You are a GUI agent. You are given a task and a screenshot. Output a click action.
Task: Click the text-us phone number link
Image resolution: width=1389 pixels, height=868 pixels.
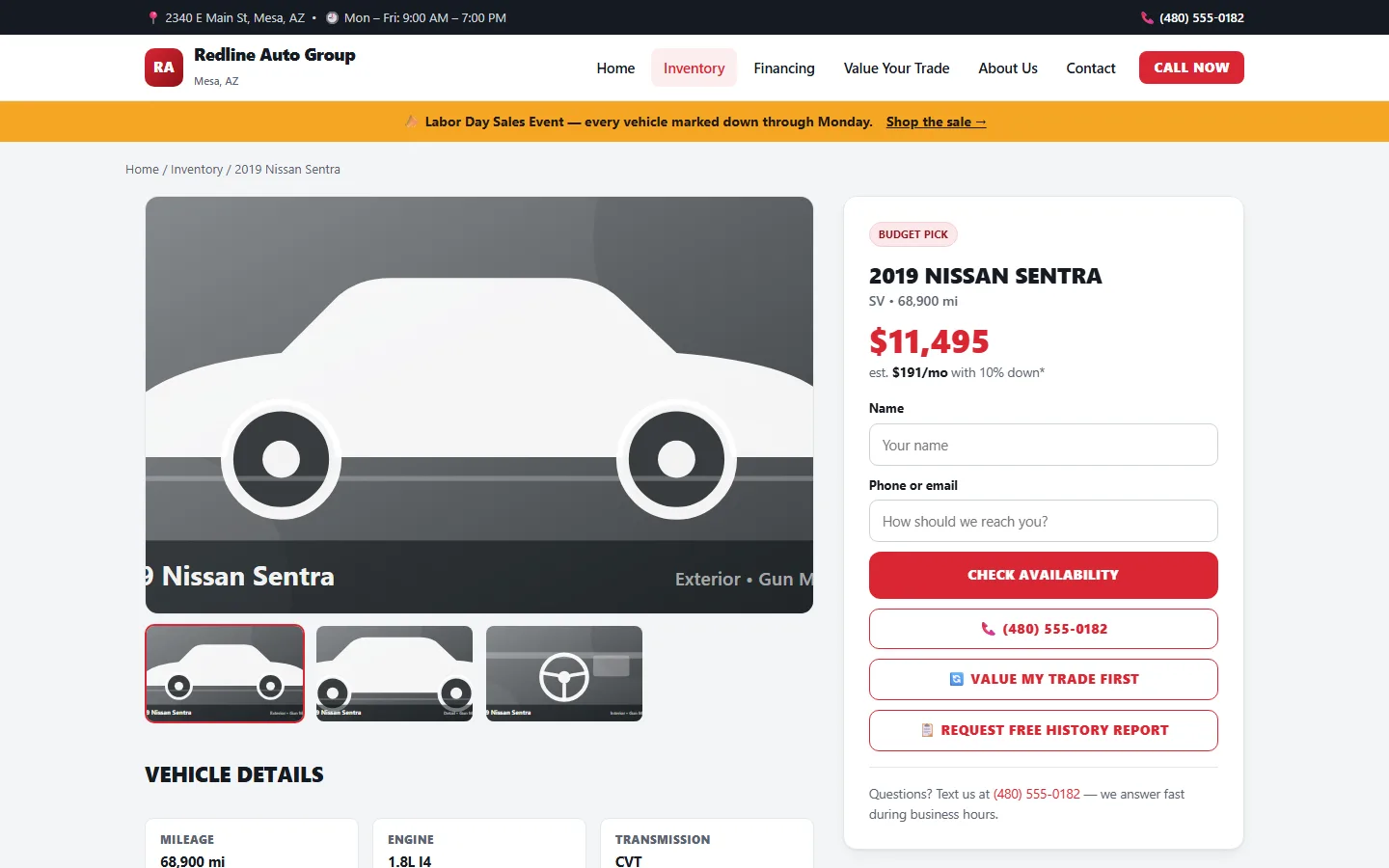[x=1037, y=794]
